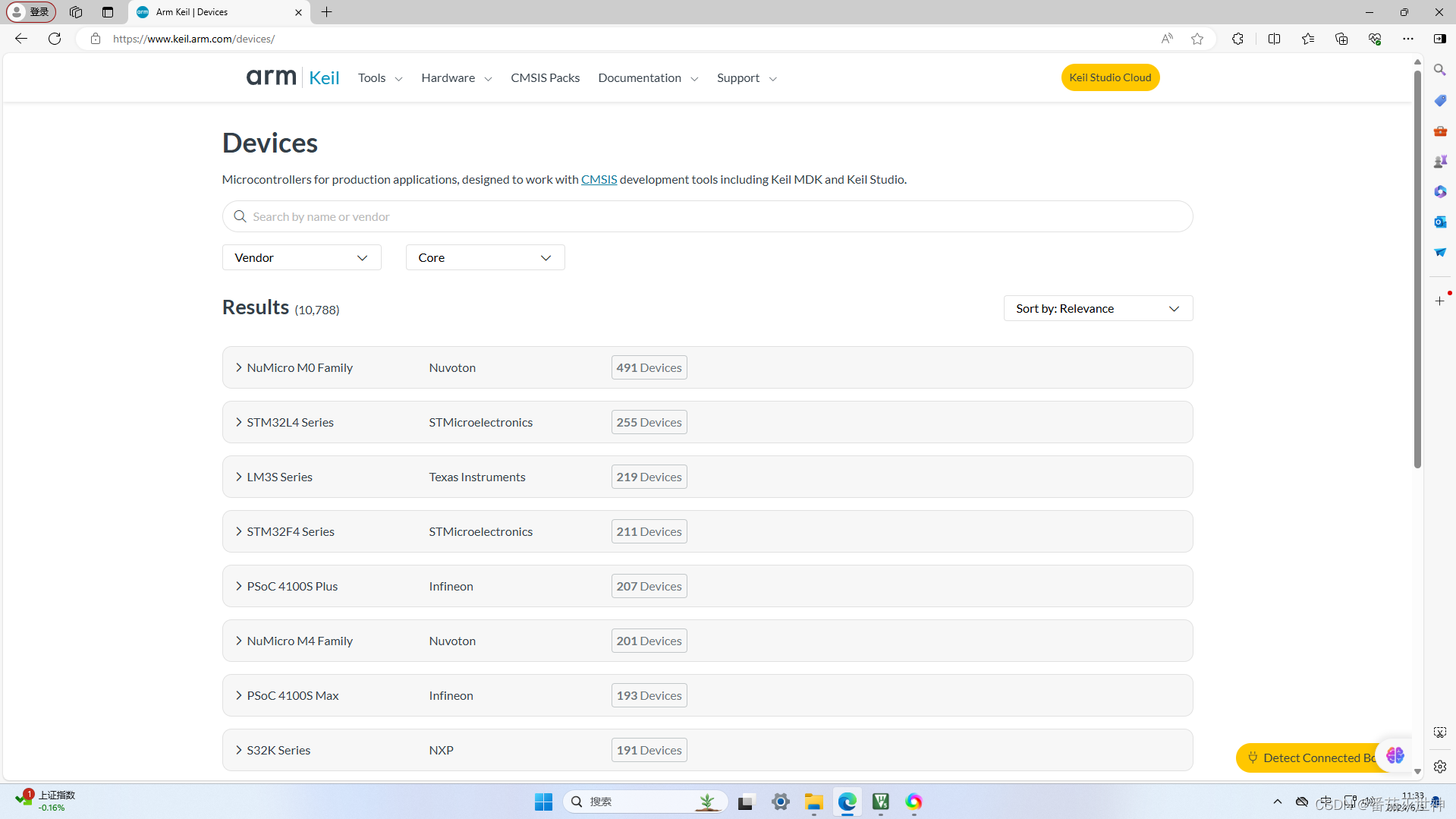
Task: Open the Windows Start menu
Action: [x=544, y=802]
